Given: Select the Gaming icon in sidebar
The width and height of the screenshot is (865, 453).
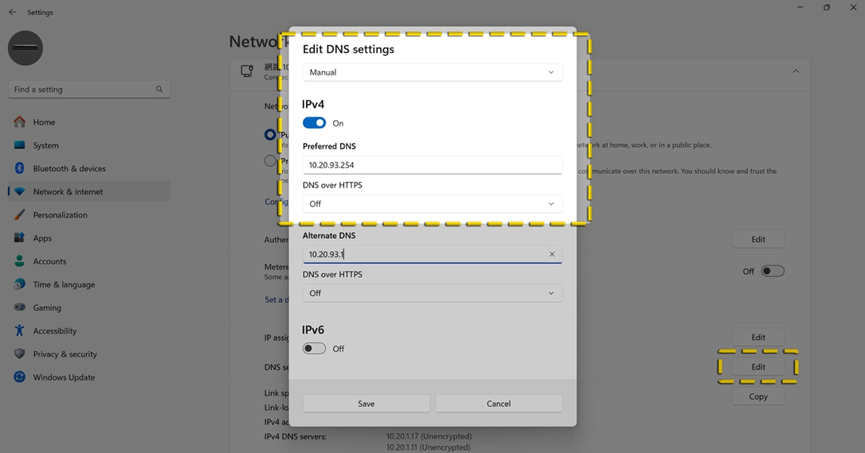Looking at the screenshot, I should pos(19,308).
